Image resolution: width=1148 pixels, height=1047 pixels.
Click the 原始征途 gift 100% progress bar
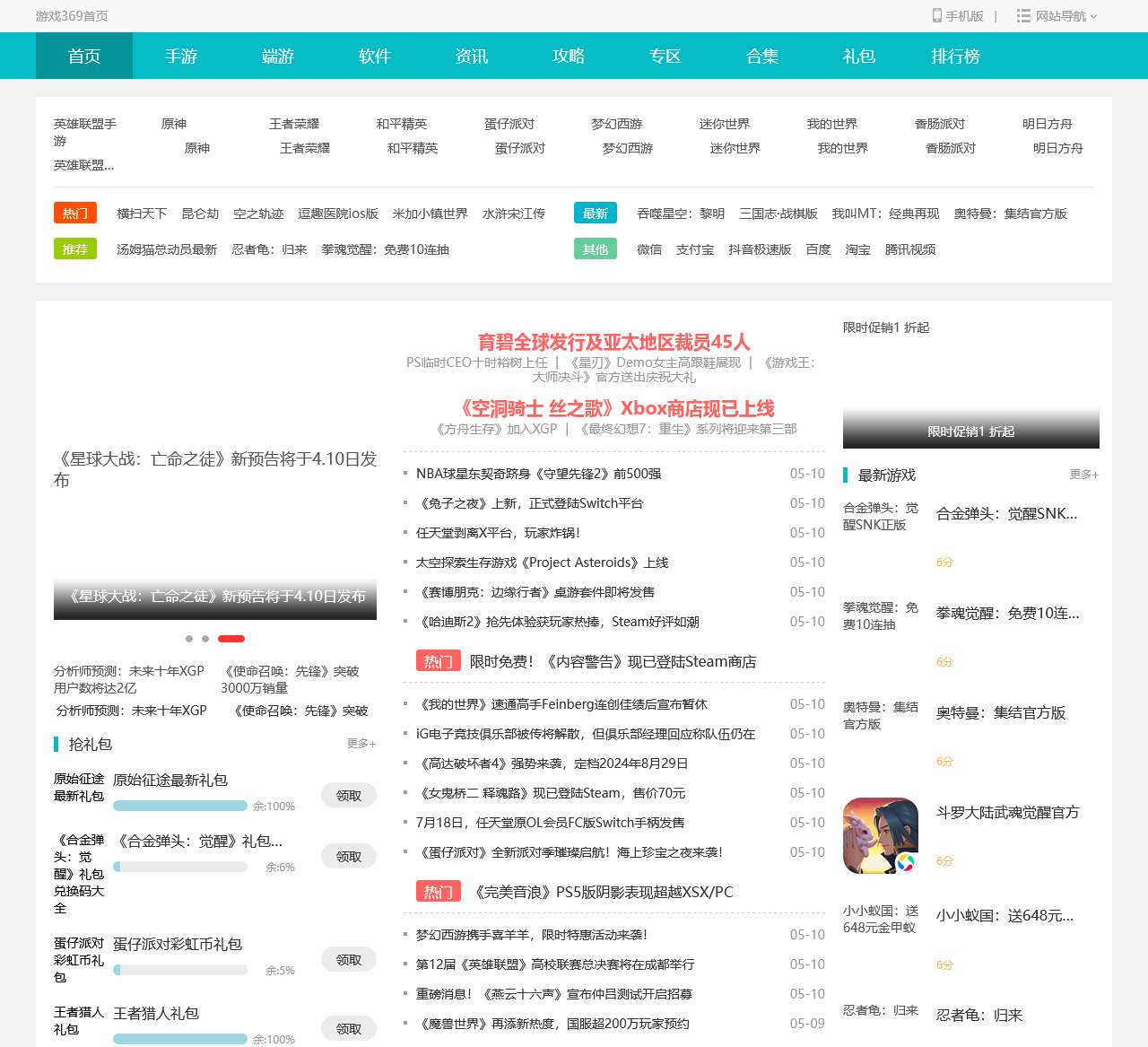pyautogui.click(x=180, y=806)
